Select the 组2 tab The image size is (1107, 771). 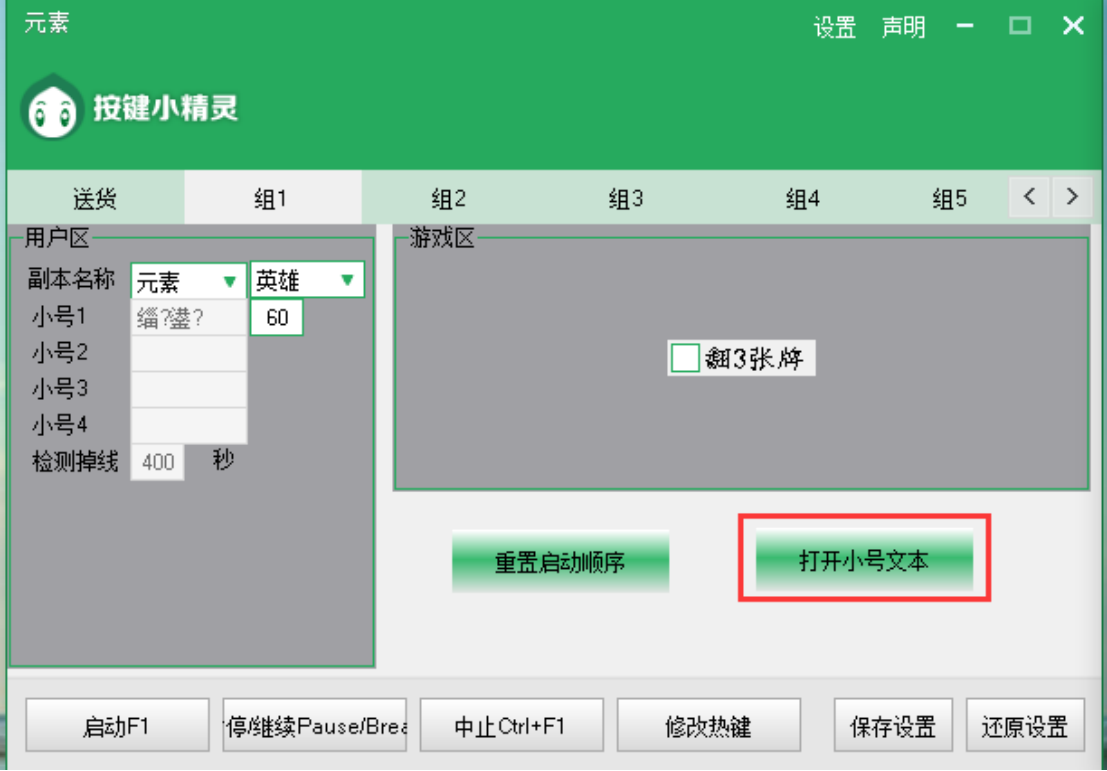click(448, 198)
